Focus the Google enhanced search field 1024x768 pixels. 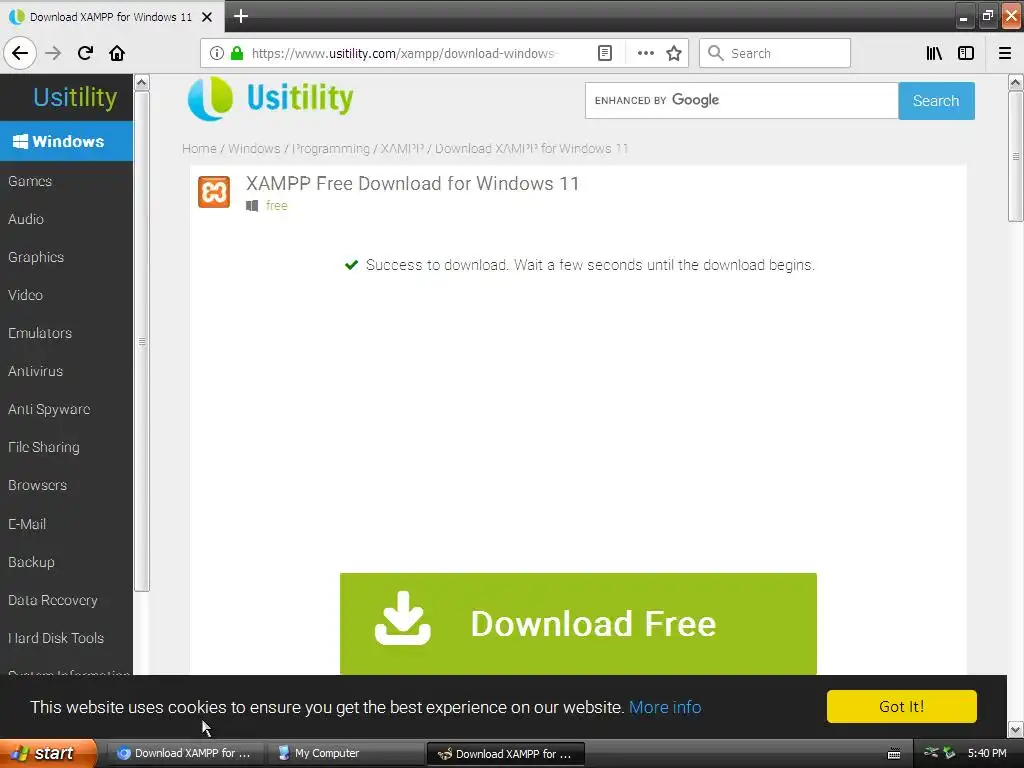point(742,101)
